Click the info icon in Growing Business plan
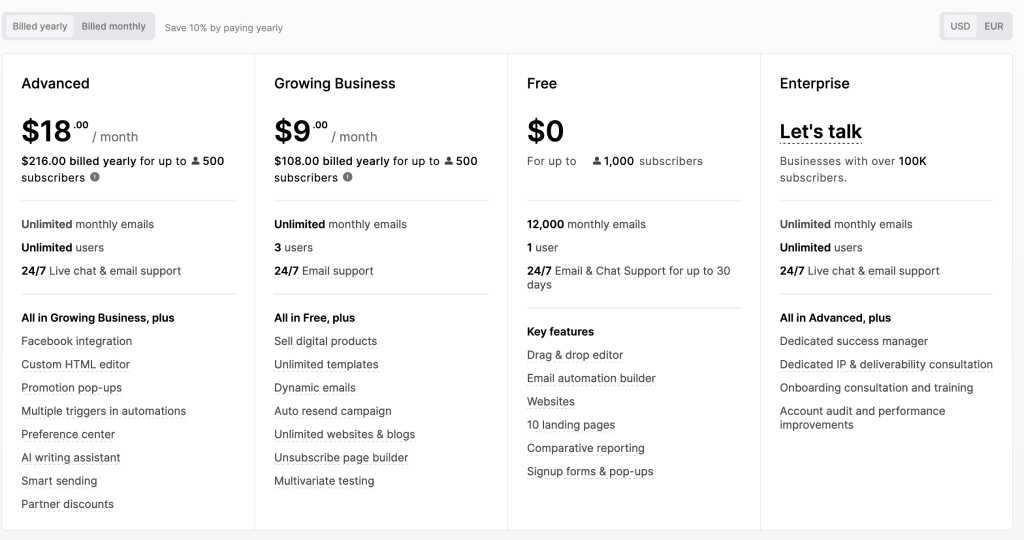Viewport: 1024px width, 540px height. [x=347, y=177]
